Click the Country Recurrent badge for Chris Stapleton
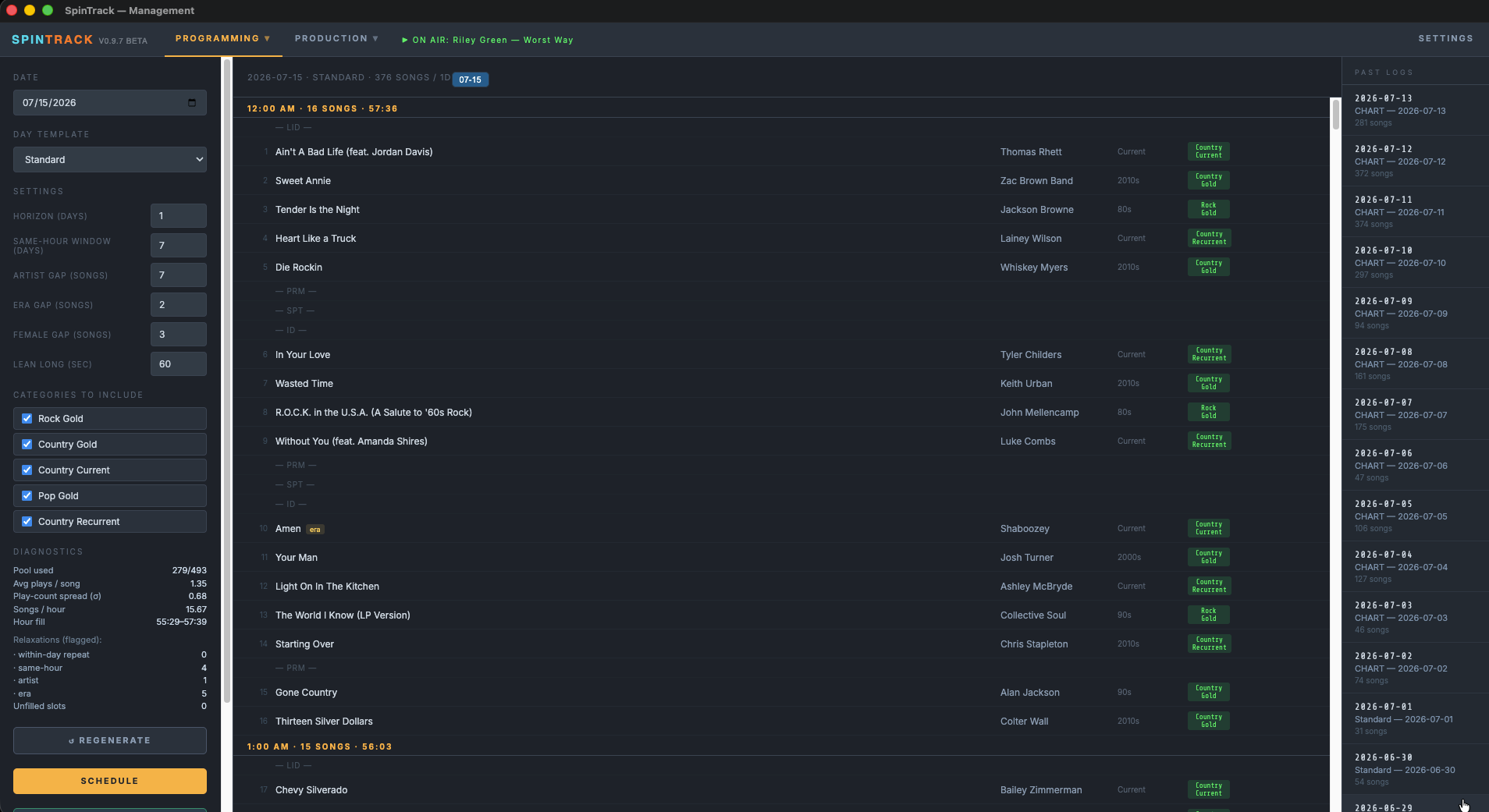This screenshot has height=812, width=1489. click(1209, 644)
